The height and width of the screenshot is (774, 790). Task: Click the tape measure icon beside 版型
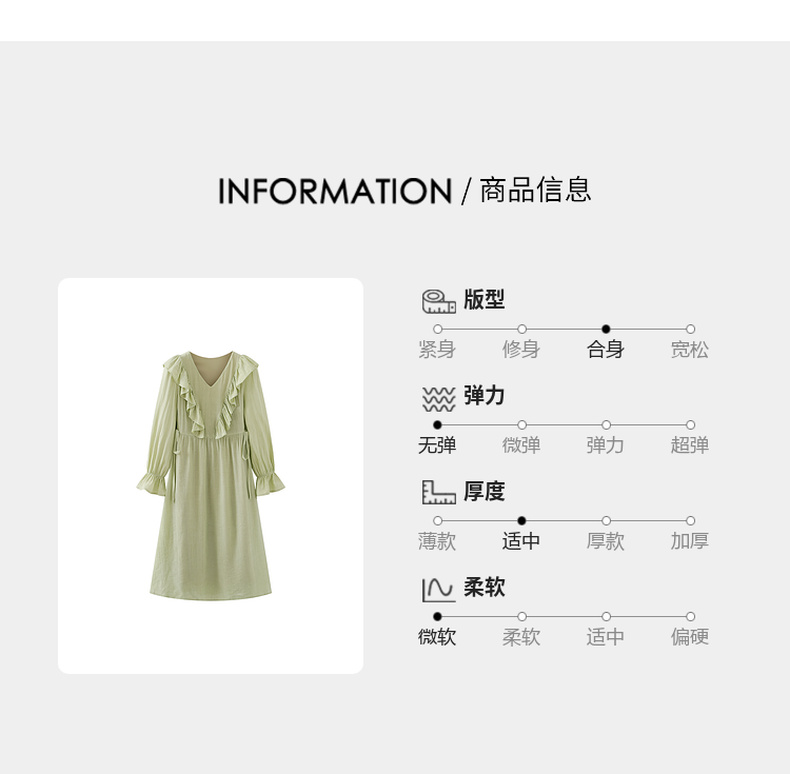(439, 301)
